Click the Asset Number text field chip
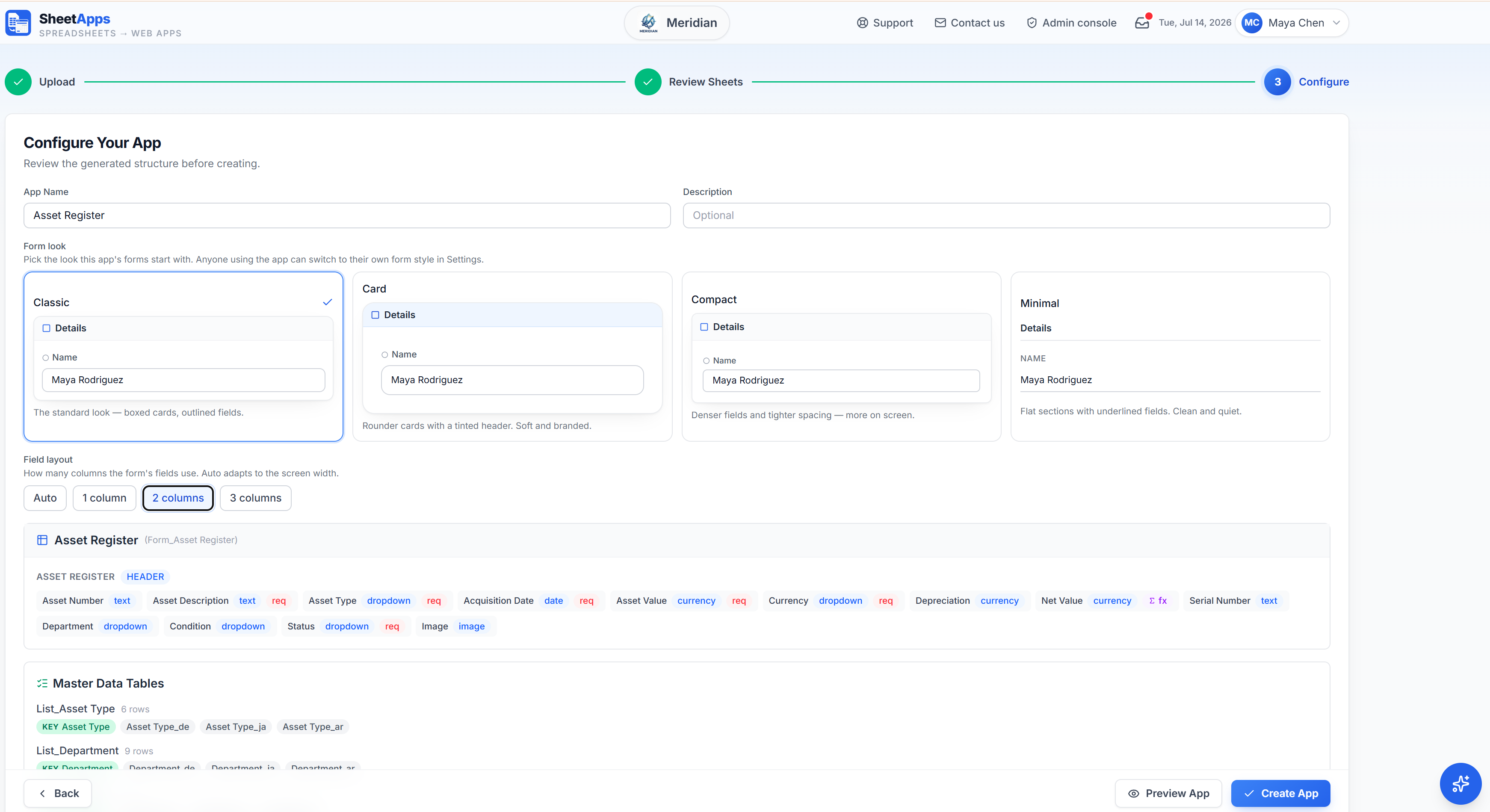 tap(89, 600)
